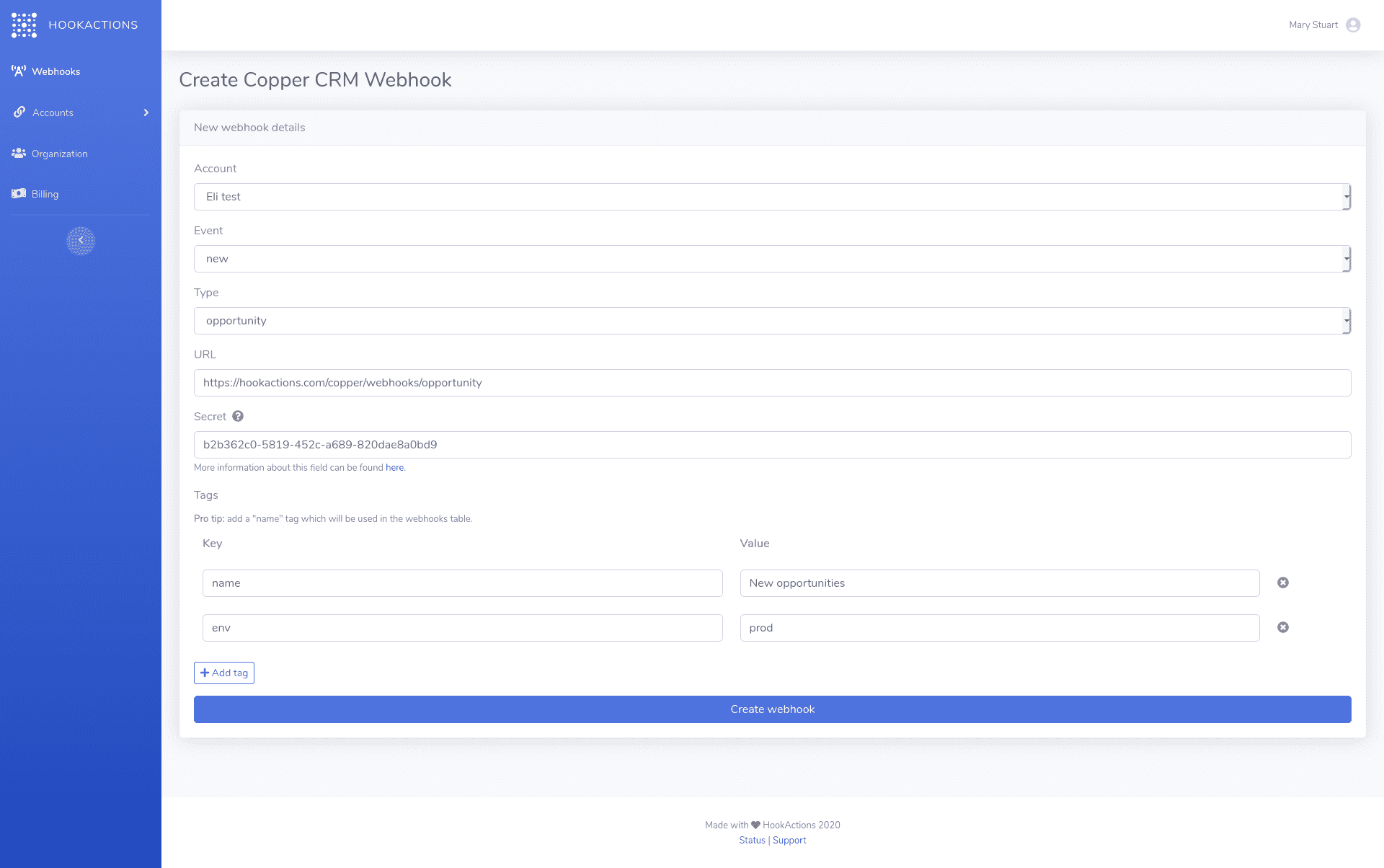Open the Account dropdown showing Eli test

(x=772, y=197)
